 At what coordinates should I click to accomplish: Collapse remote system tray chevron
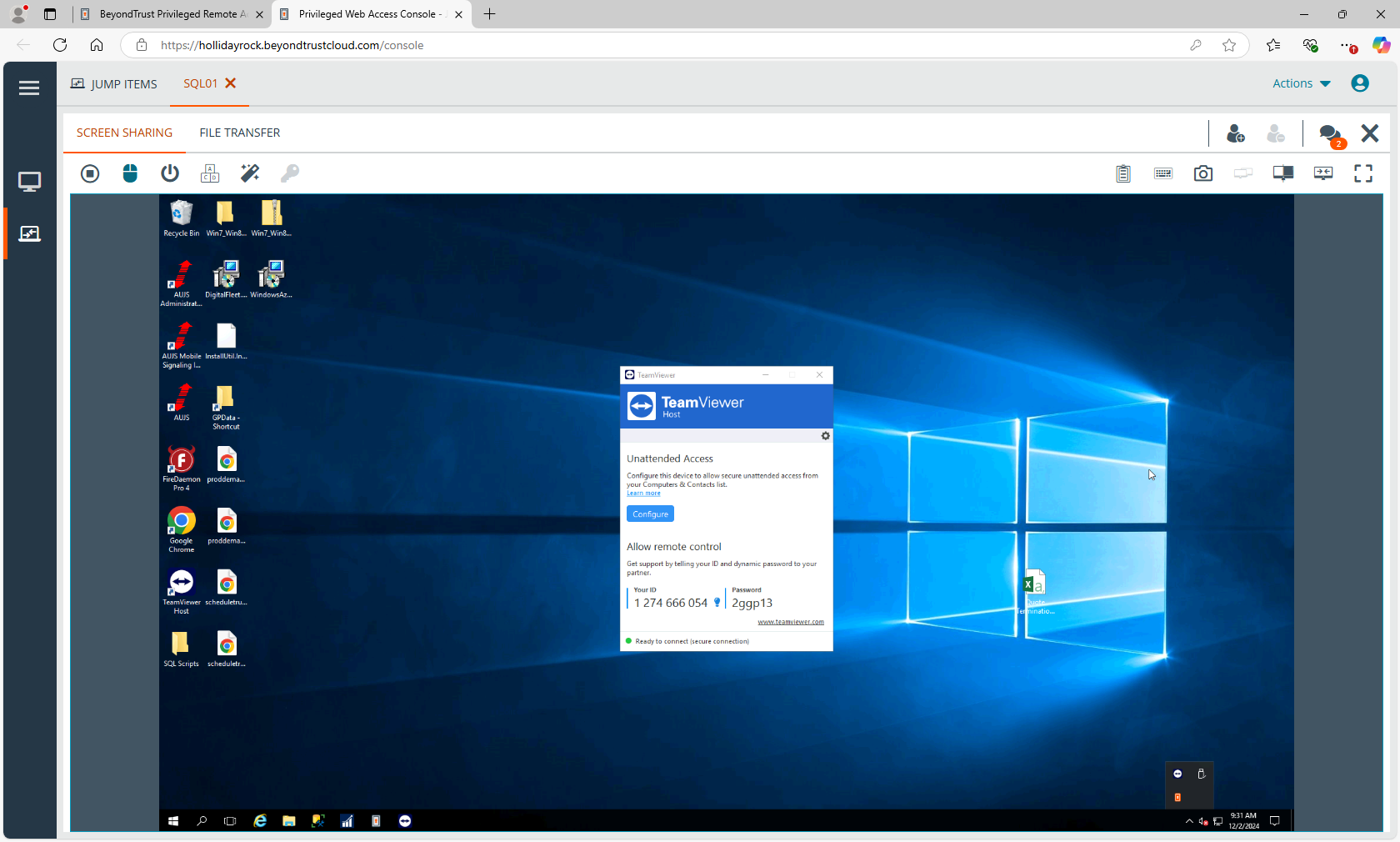pyautogui.click(x=1189, y=821)
